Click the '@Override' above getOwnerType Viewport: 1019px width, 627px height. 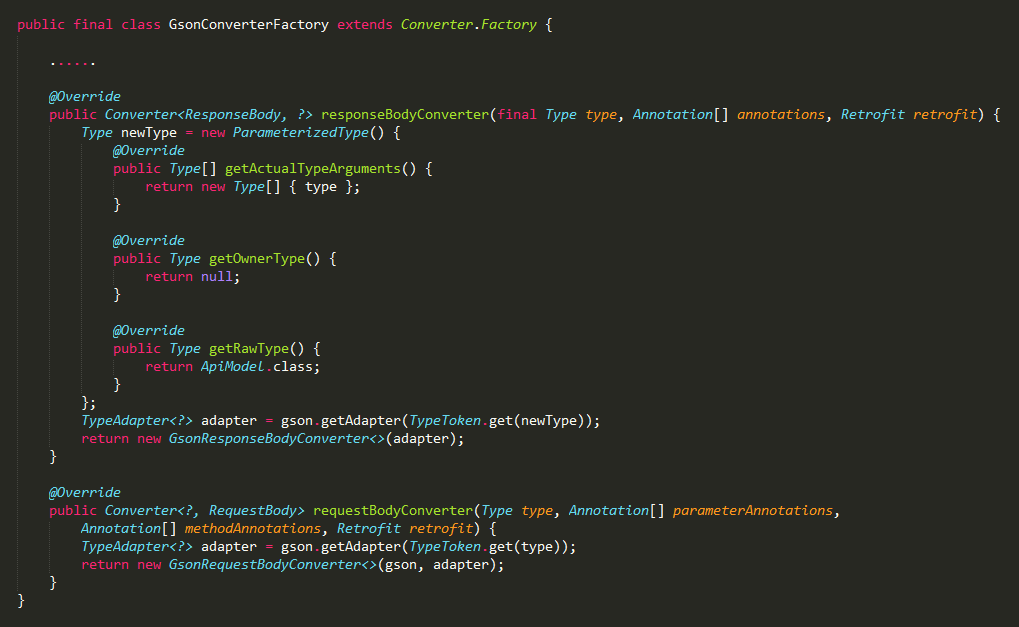(149, 240)
